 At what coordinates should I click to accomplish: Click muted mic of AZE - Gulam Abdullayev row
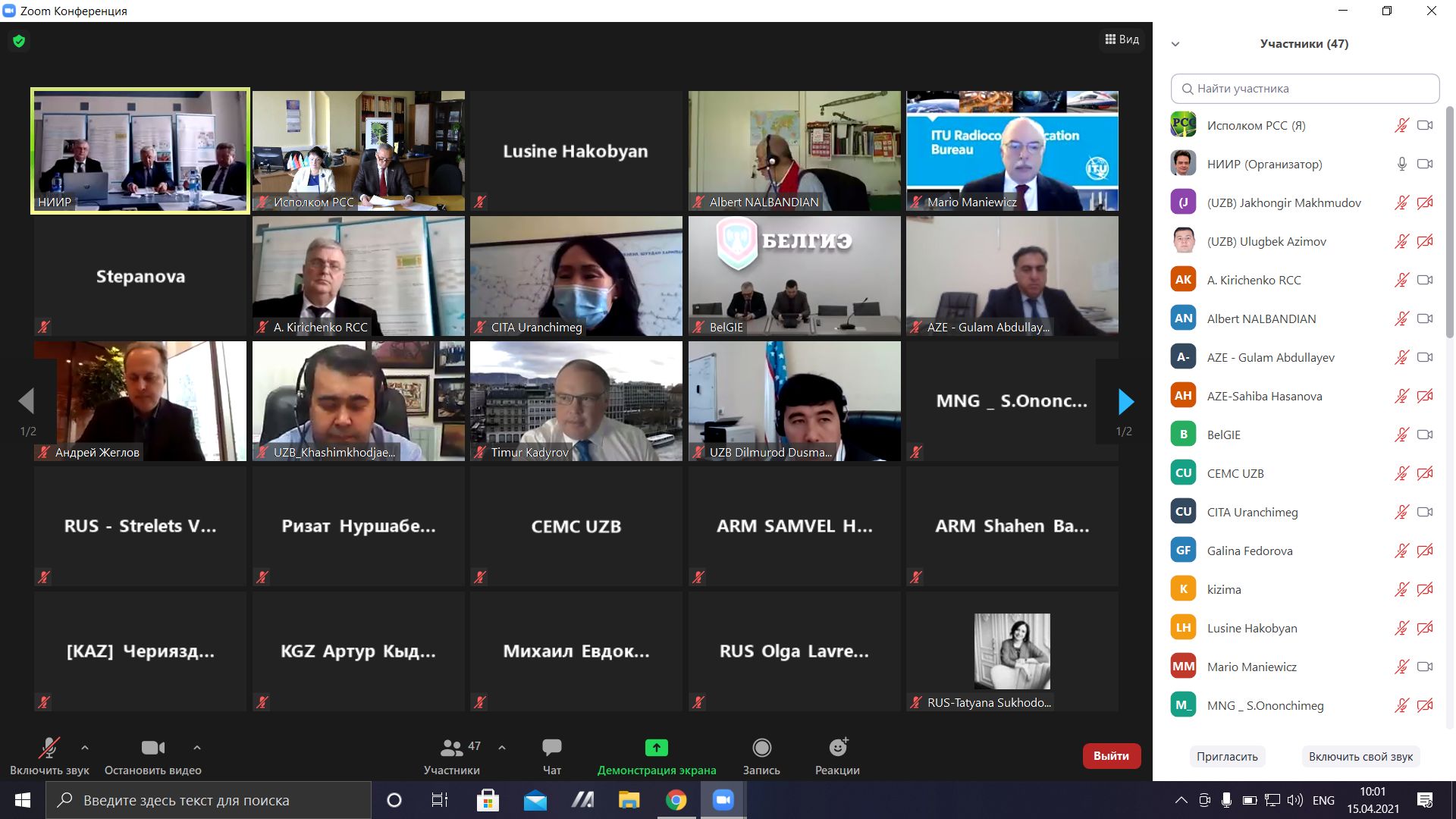(1401, 357)
